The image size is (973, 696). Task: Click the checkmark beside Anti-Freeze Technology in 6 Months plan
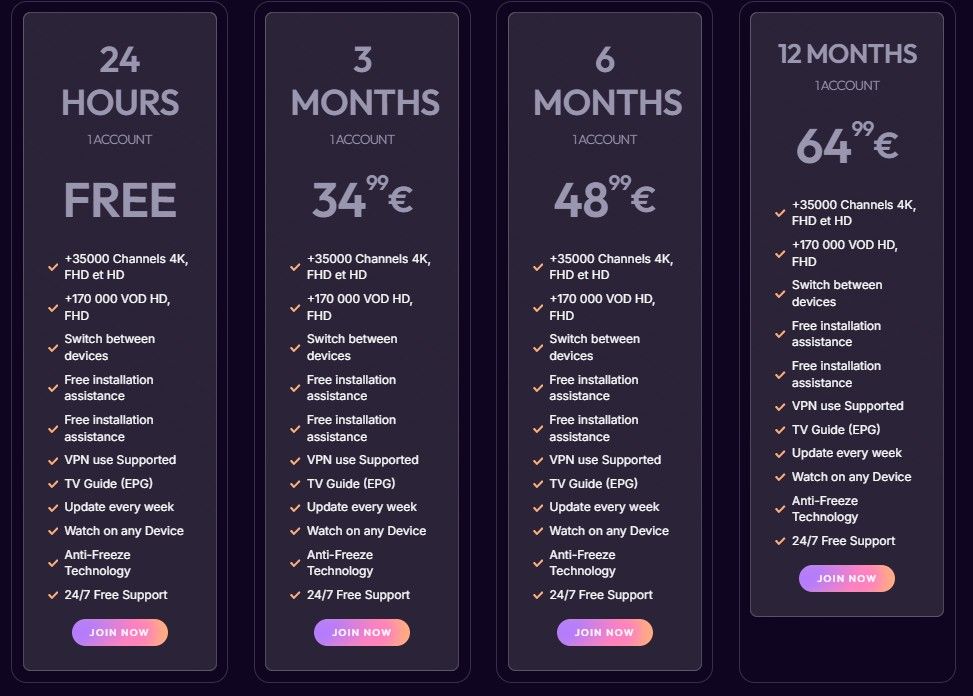pyautogui.click(x=539, y=561)
